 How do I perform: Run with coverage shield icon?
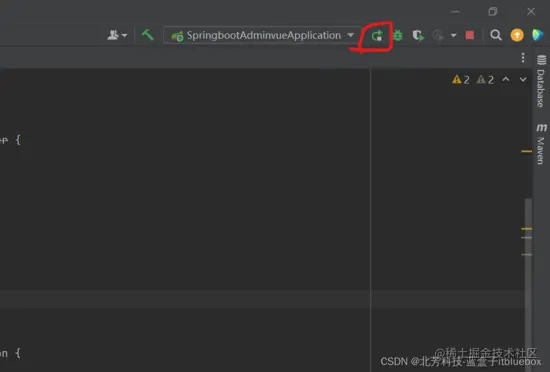[x=418, y=35]
